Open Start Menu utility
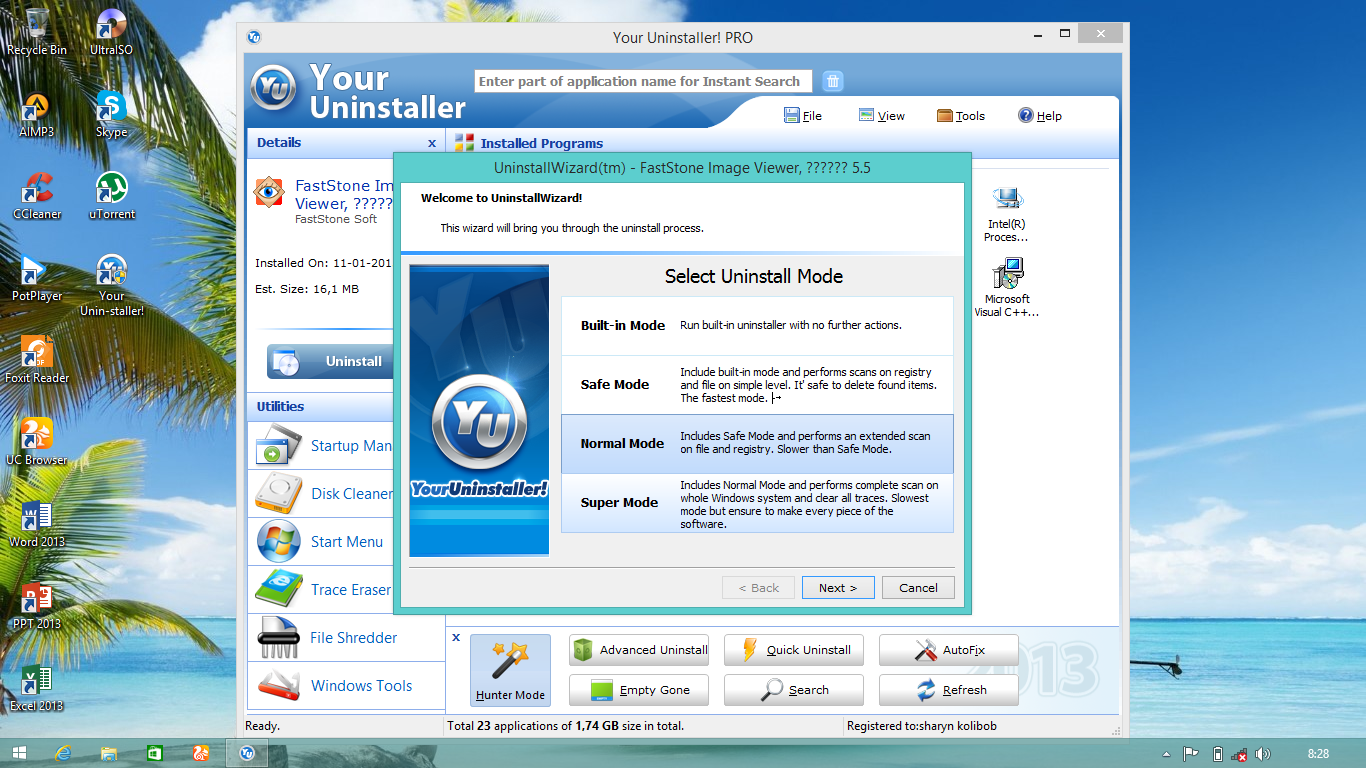The image size is (1366, 768). [x=321, y=542]
